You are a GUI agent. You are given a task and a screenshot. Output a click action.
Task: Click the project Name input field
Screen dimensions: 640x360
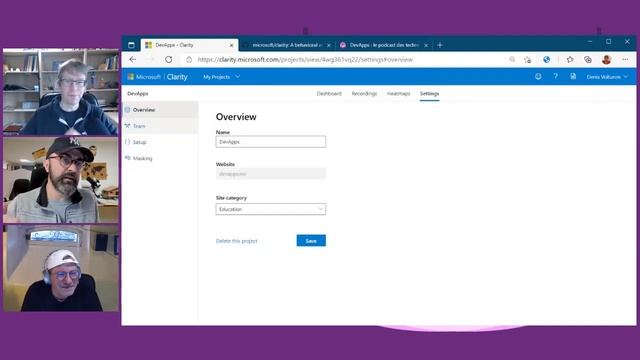[271, 142]
